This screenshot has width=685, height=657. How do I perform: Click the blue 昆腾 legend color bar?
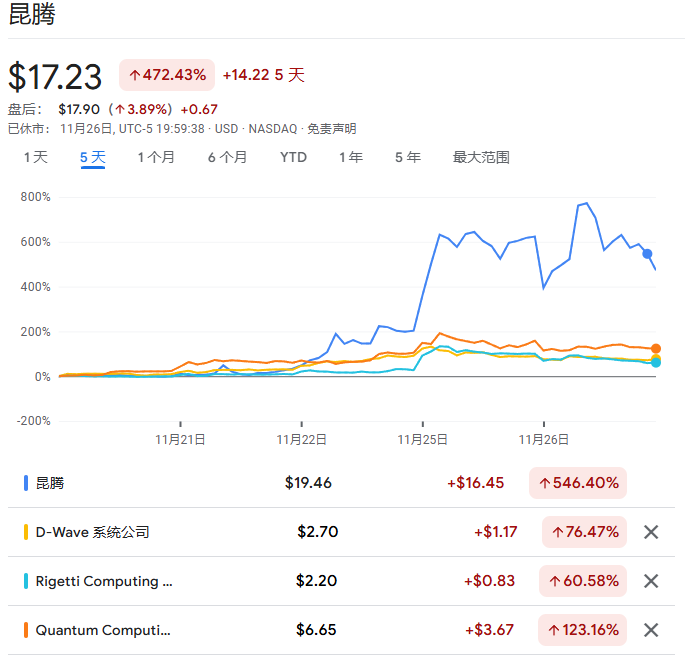point(26,483)
